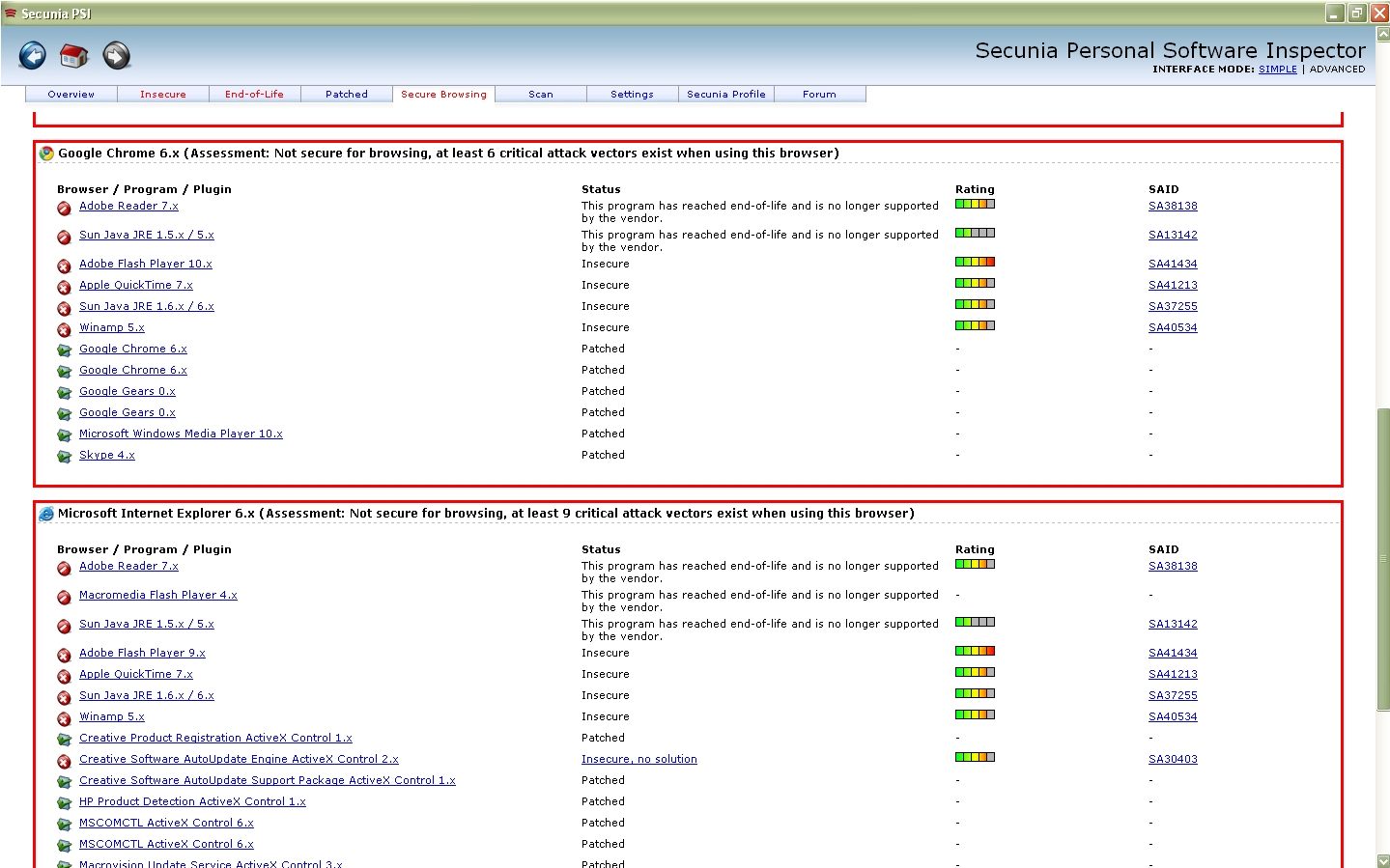Click the rating bar for Adobe Flash Player 9.x
This screenshot has height=868, width=1390.
(975, 652)
